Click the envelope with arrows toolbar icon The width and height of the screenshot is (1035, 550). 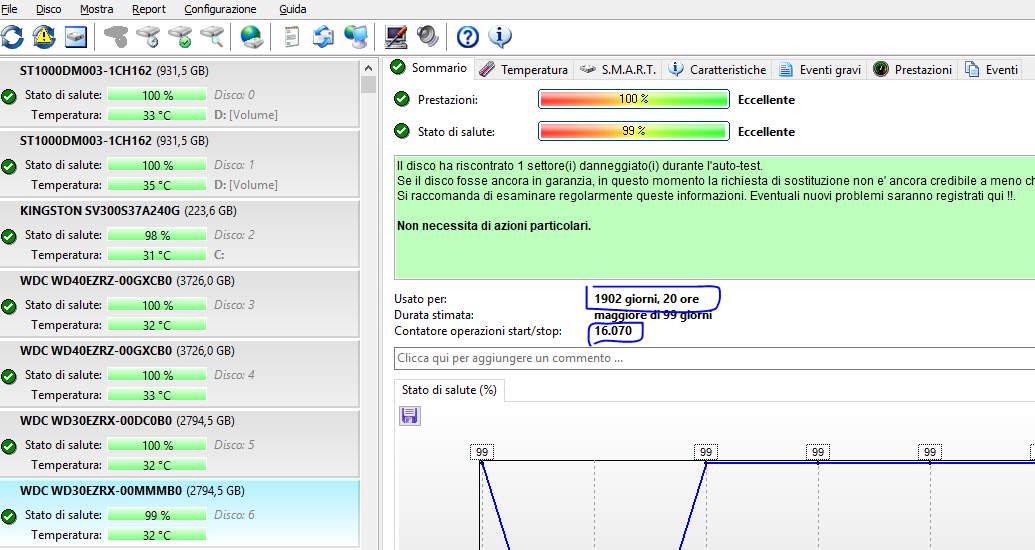323,37
